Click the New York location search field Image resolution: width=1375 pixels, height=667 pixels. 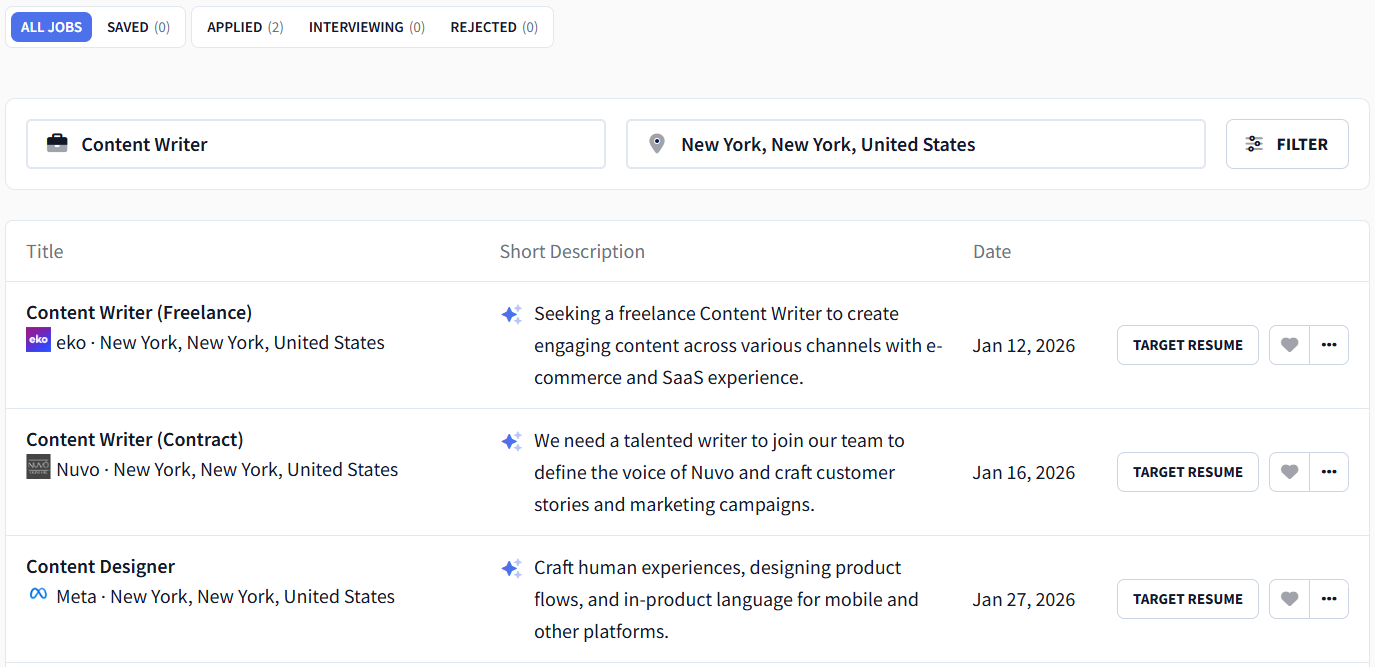tap(916, 144)
